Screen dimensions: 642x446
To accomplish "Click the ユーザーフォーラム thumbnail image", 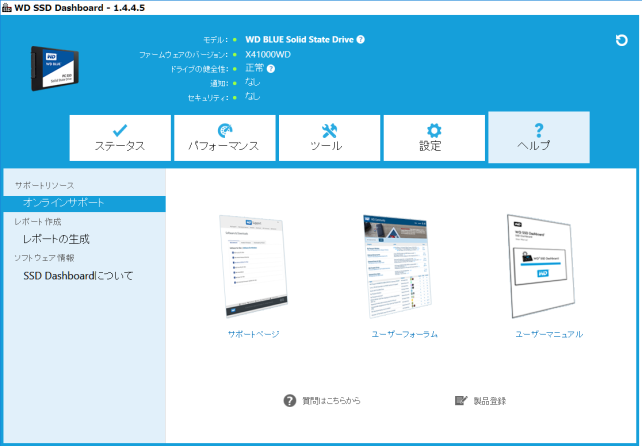I will click(x=397, y=267).
